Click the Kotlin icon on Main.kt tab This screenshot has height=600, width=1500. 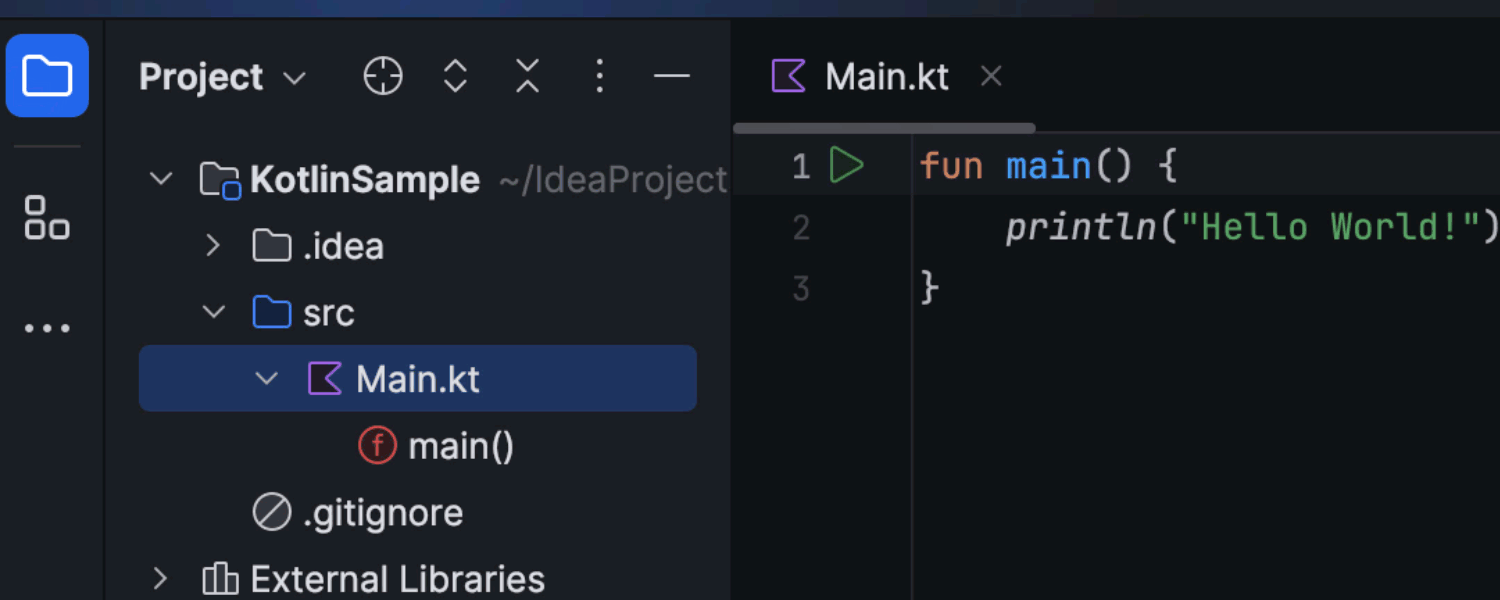click(x=789, y=75)
